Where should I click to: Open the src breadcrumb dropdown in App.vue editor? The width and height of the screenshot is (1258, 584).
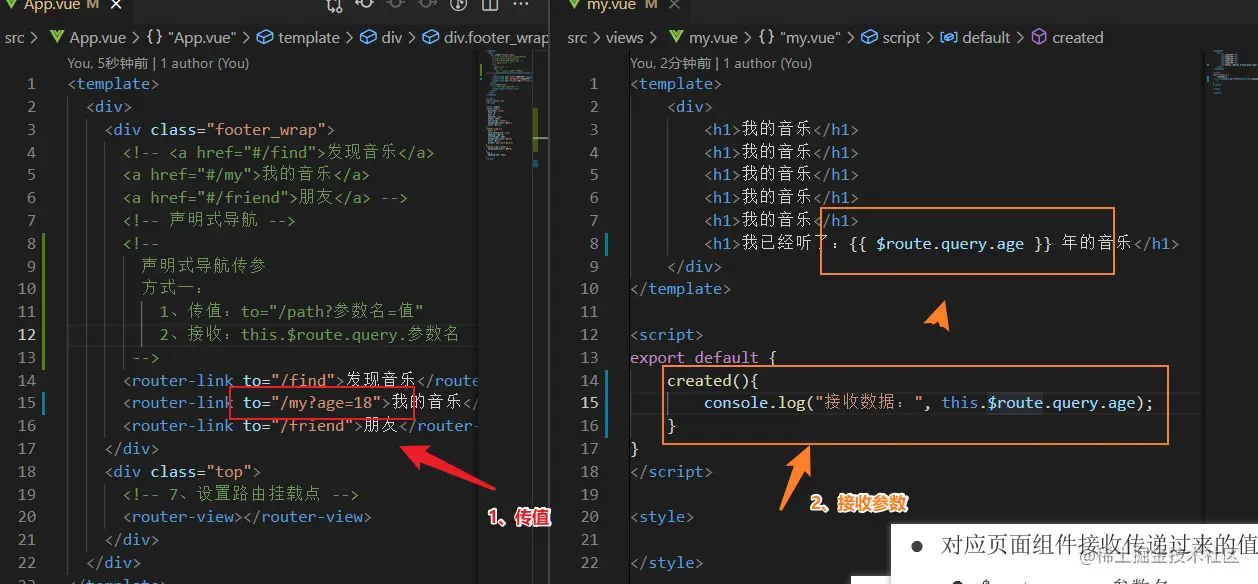(15, 37)
